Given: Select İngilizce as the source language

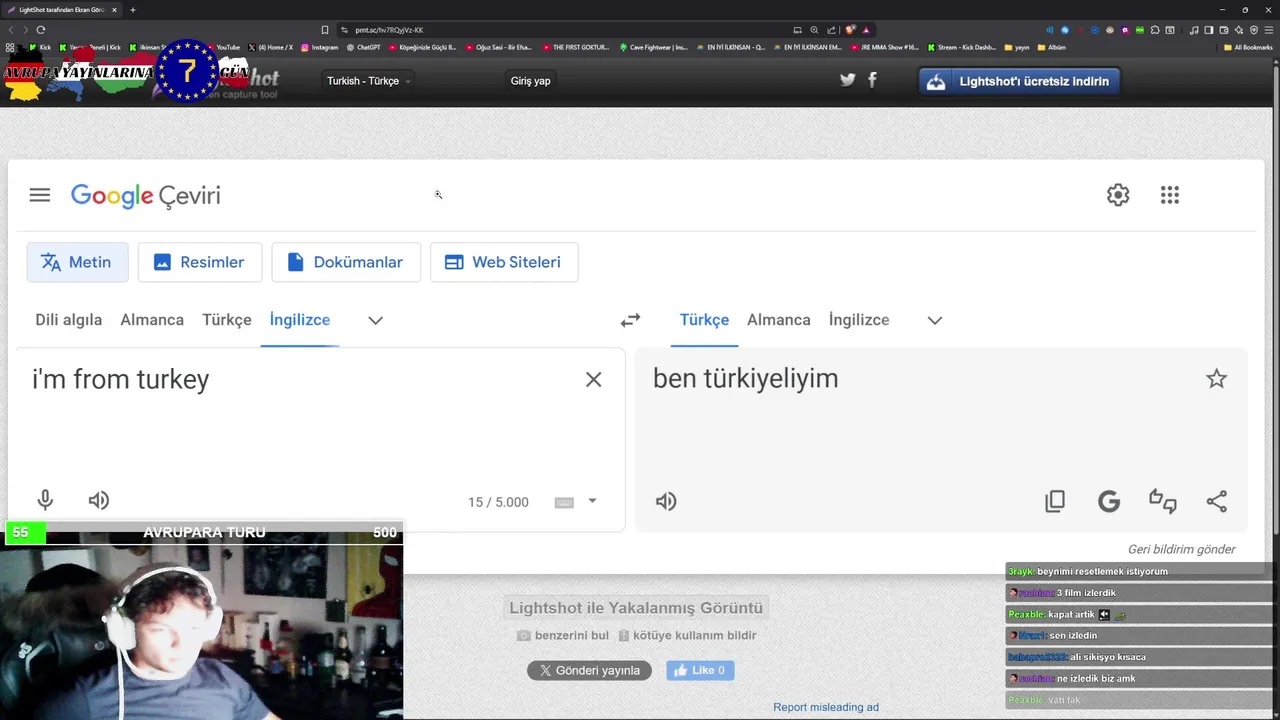Looking at the screenshot, I should coord(300,320).
